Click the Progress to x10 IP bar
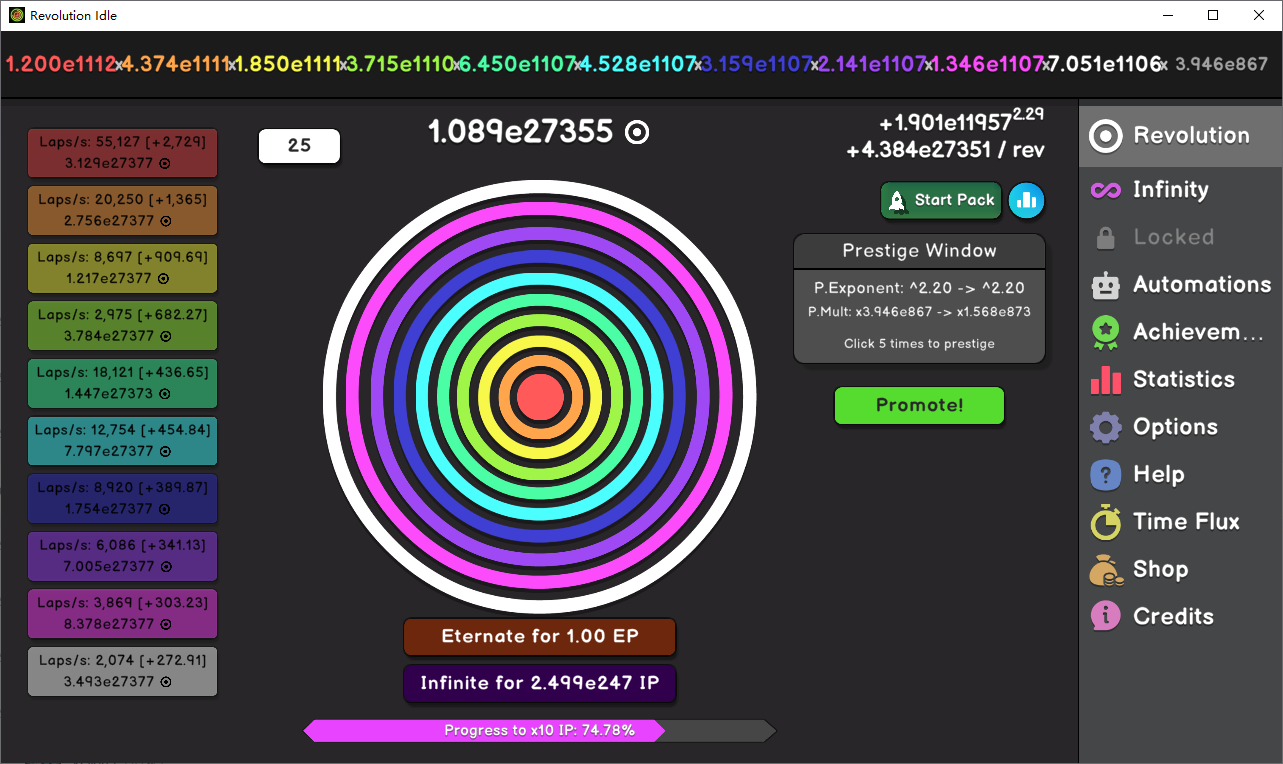The width and height of the screenshot is (1283, 764). [x=540, y=730]
